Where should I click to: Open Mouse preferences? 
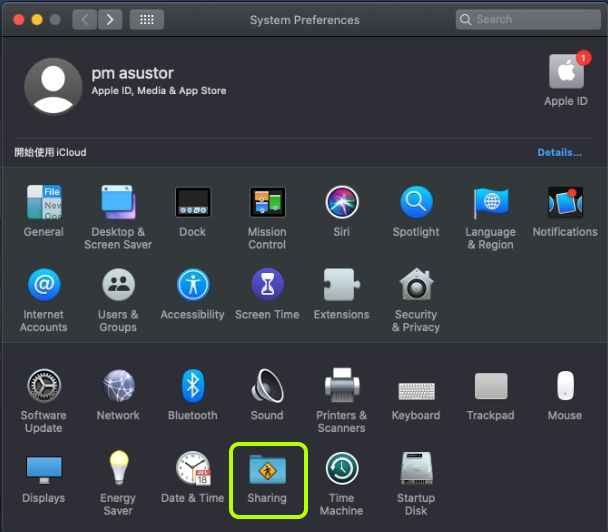pyautogui.click(x=565, y=385)
